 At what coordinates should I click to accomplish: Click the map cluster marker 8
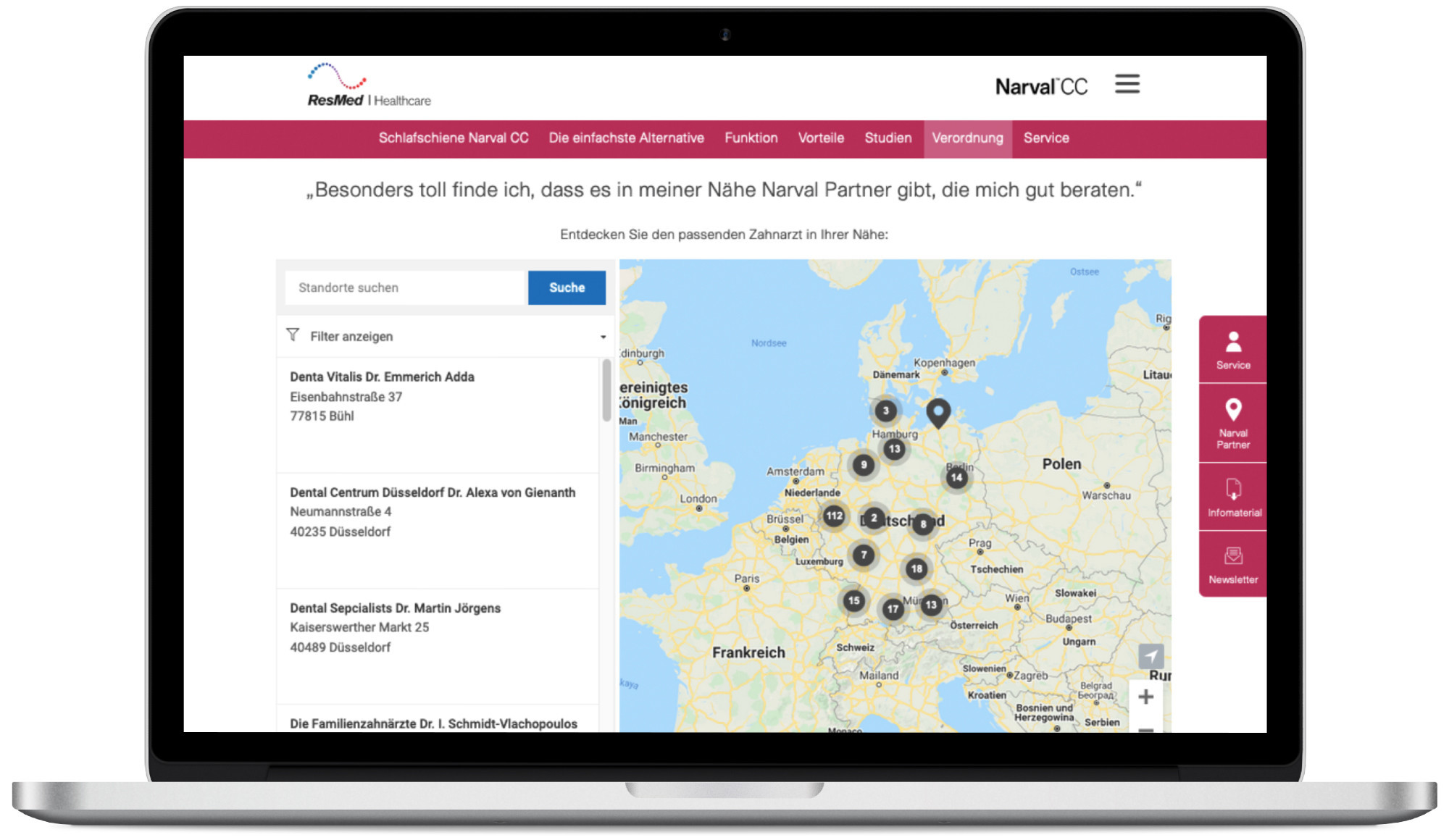coord(923,524)
